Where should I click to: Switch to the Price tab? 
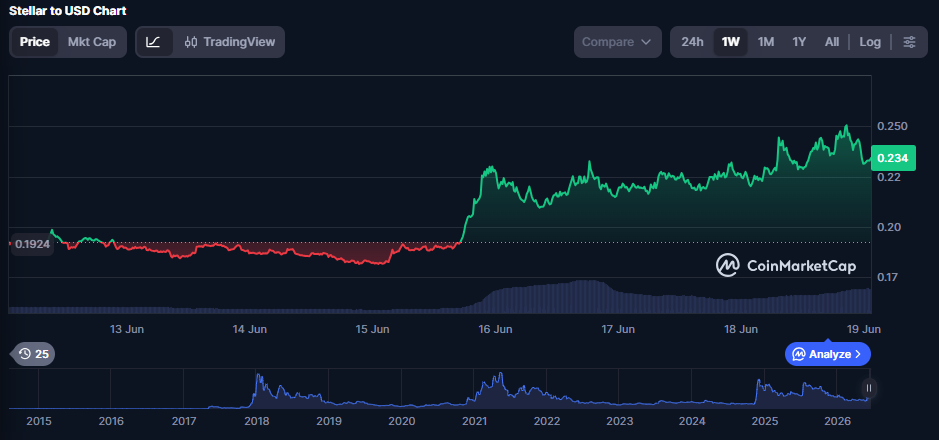[x=35, y=42]
